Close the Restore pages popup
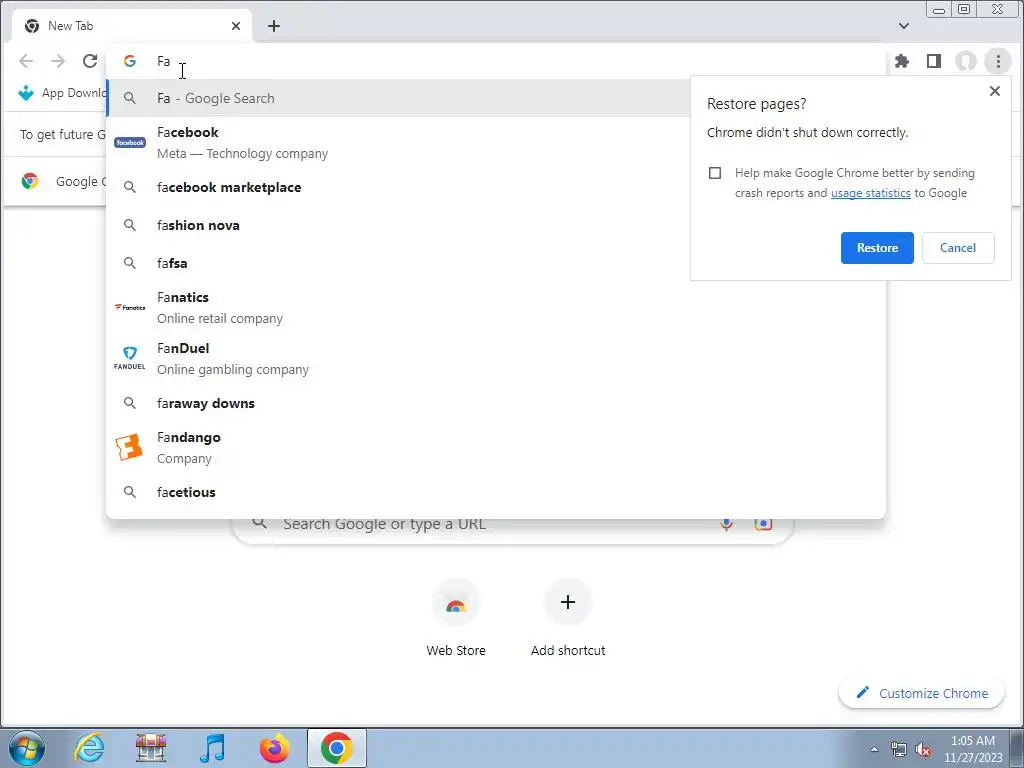This screenshot has width=1024, height=768. (x=995, y=91)
